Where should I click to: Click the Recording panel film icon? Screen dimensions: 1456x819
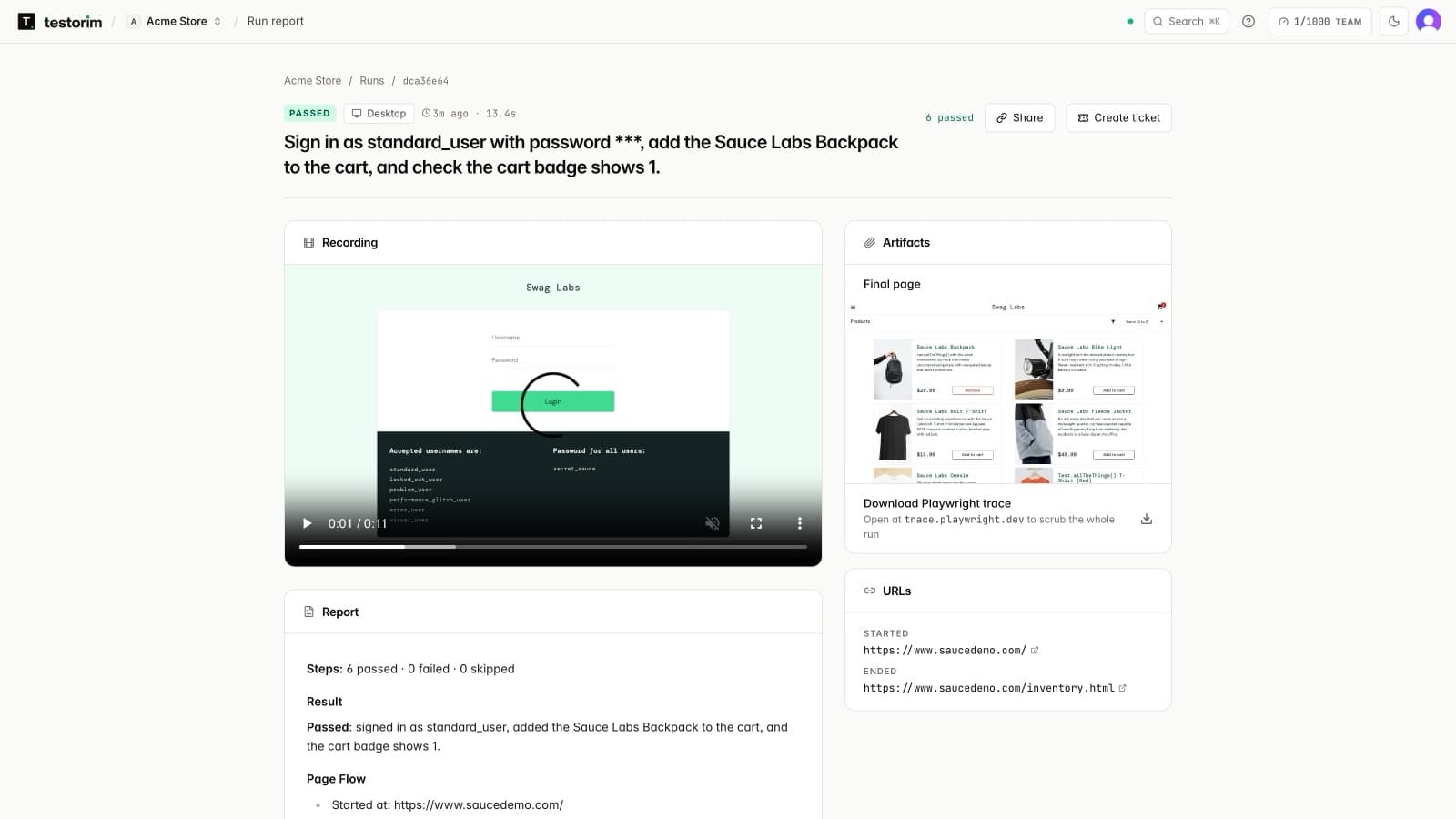point(308,243)
